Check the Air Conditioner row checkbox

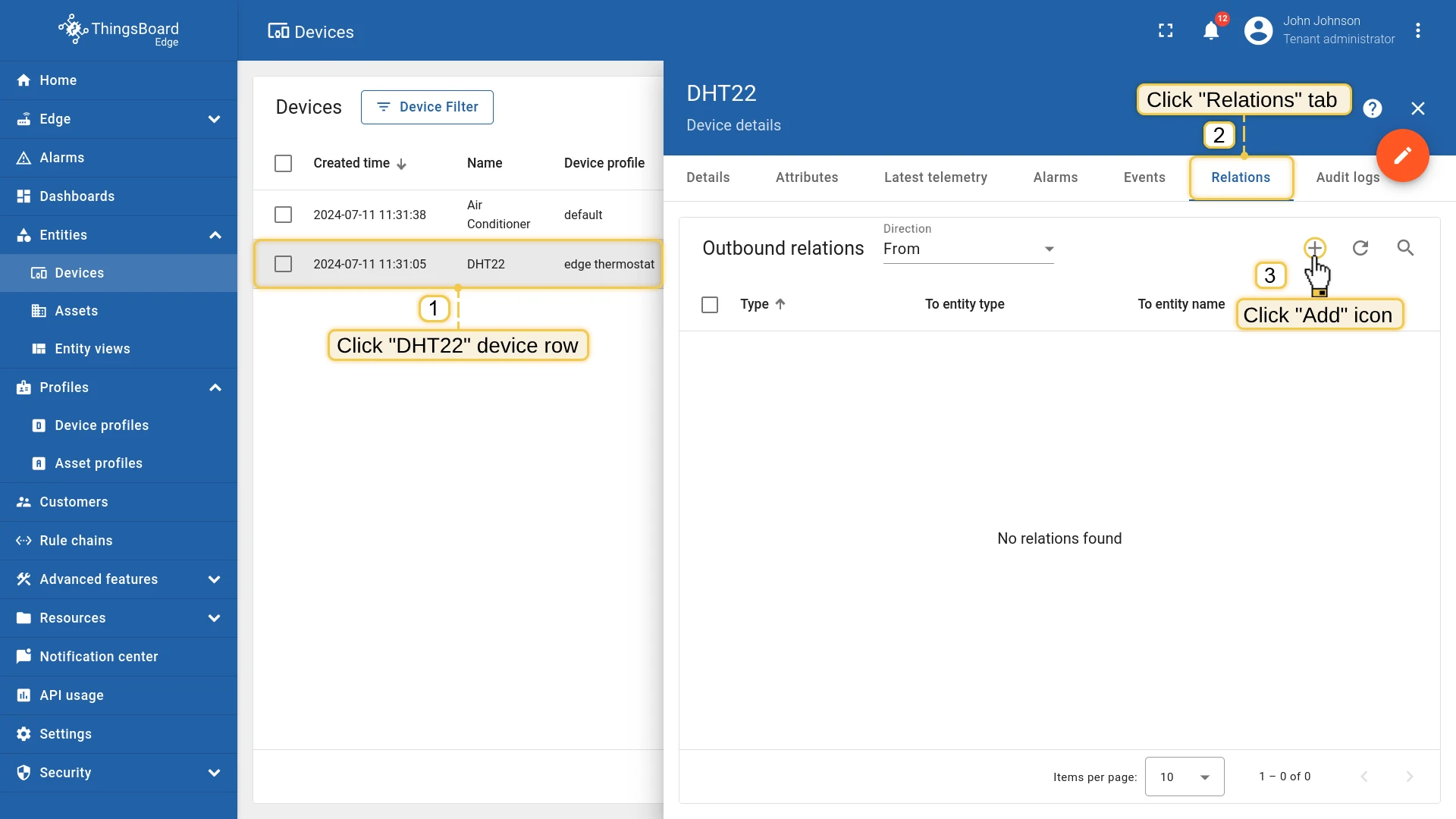pyautogui.click(x=283, y=215)
